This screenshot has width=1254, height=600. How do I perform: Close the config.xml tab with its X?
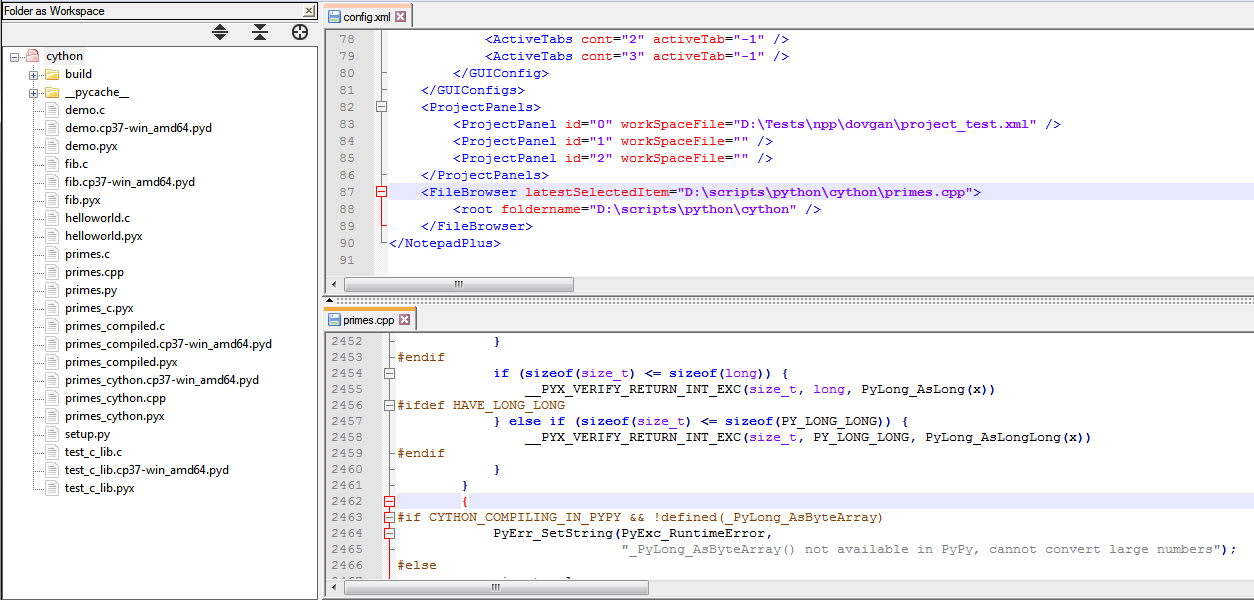coord(401,17)
